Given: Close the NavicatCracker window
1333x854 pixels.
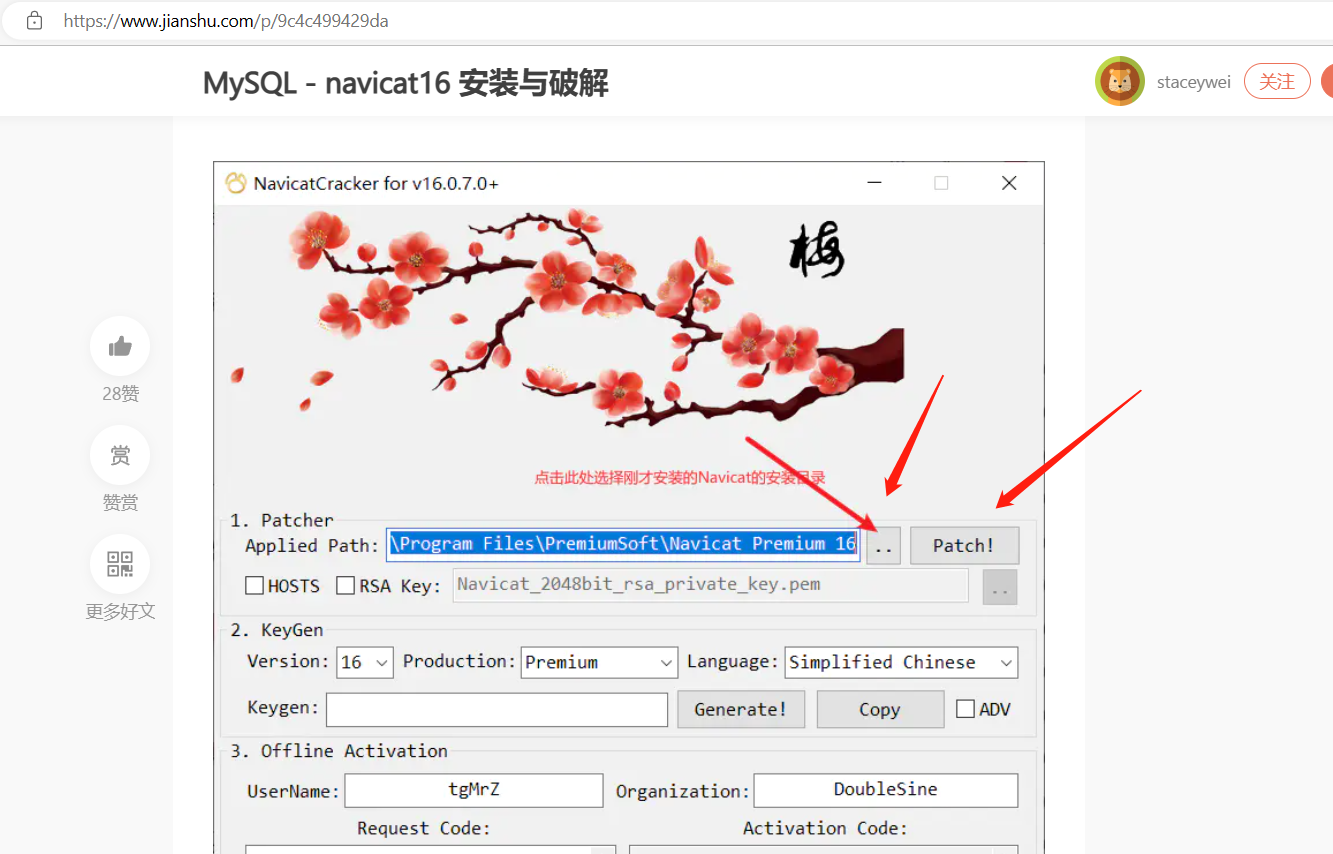Looking at the screenshot, I should (x=1009, y=183).
